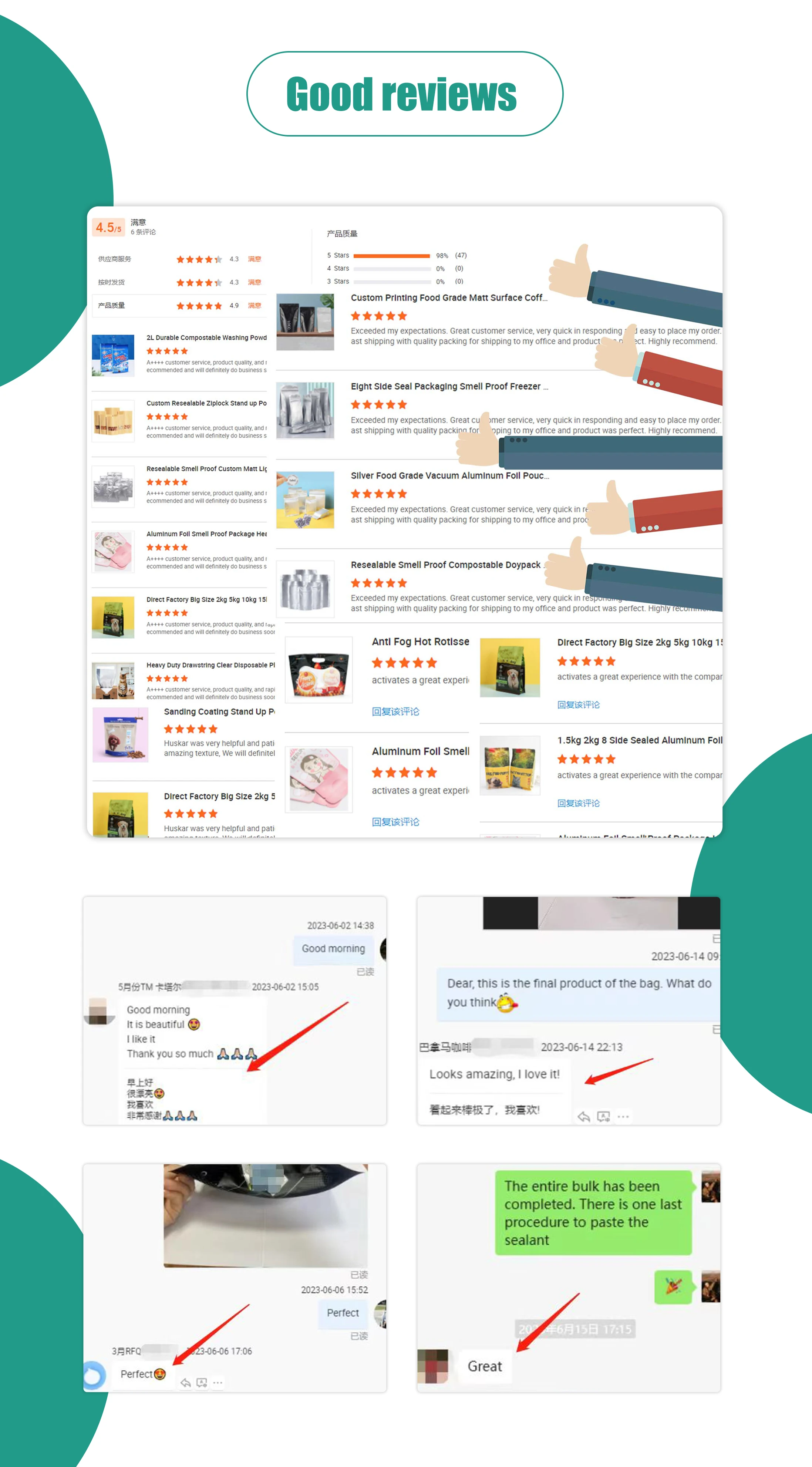Click translate icon beside Perfect message

[202, 1383]
